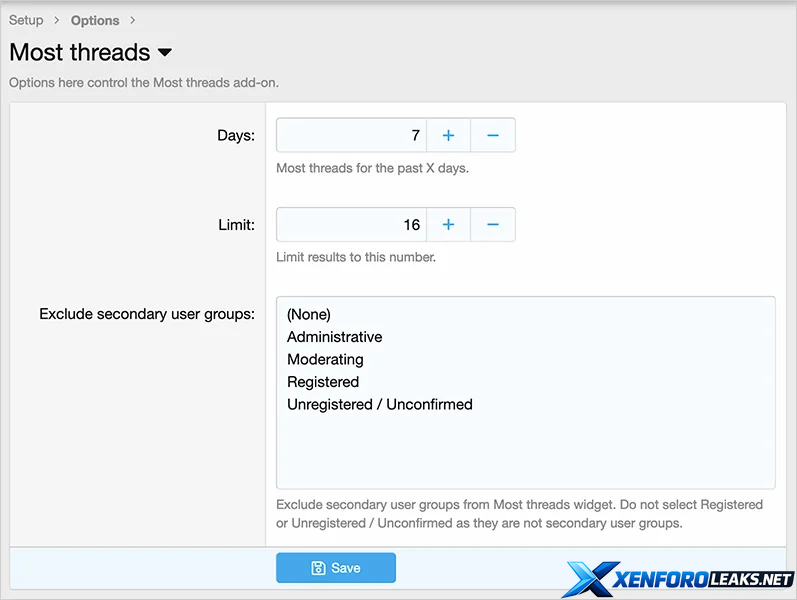Click the Most threads page heading
This screenshot has width=797, height=600.
coord(80,53)
